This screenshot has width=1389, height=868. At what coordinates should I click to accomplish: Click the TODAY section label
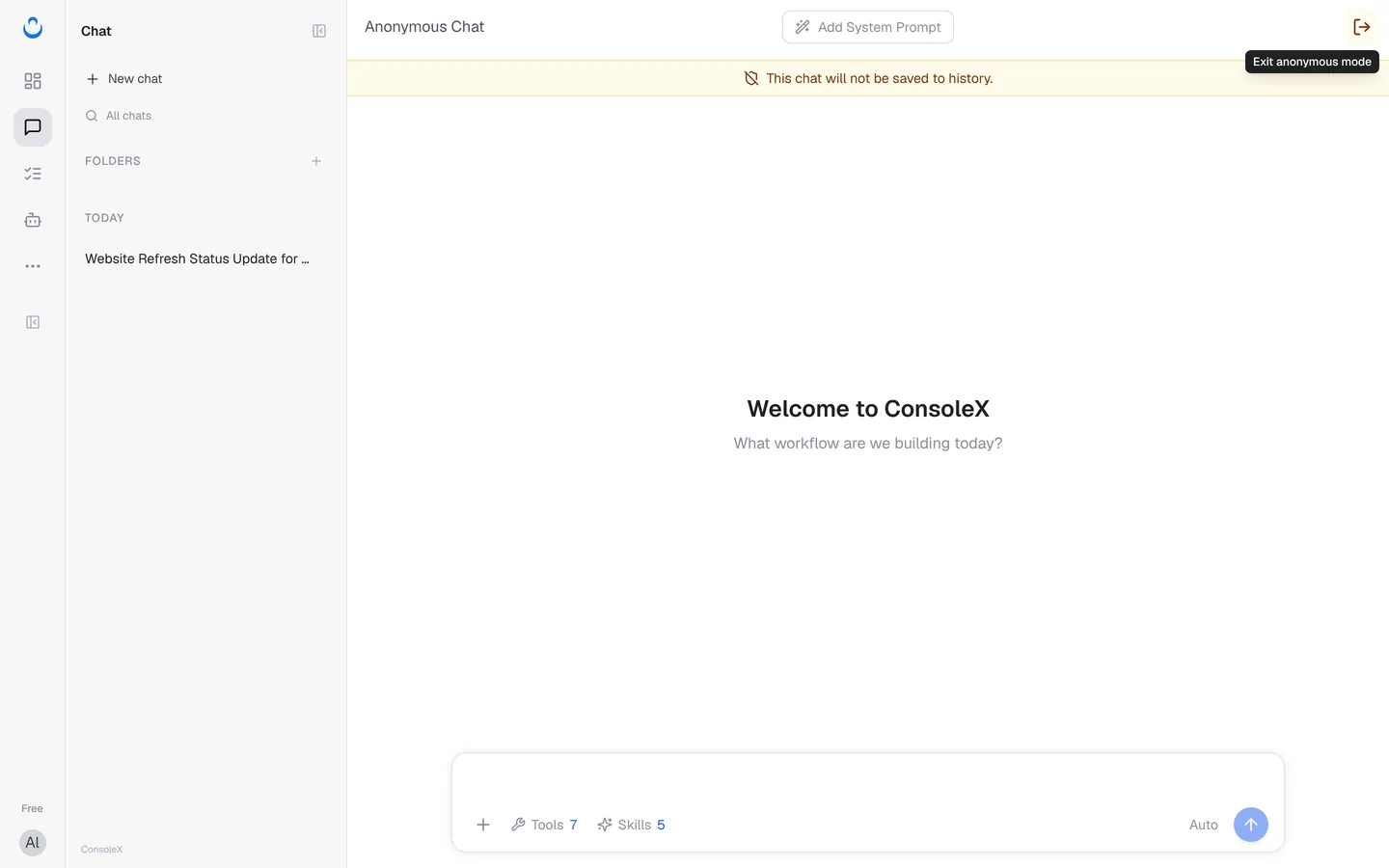click(x=104, y=218)
